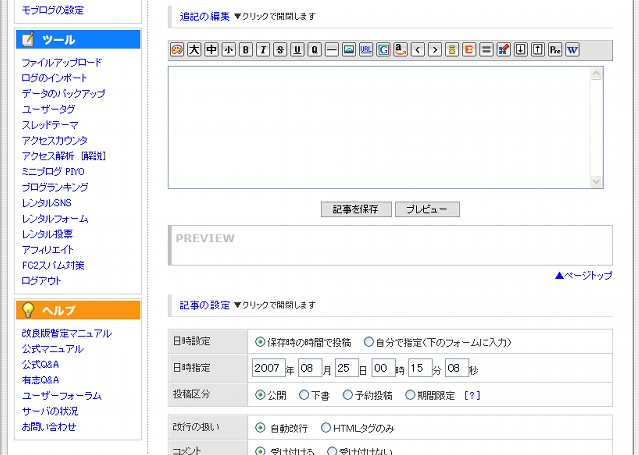Open ブログランキング sidebar link
The image size is (639, 455).
pos(55,187)
